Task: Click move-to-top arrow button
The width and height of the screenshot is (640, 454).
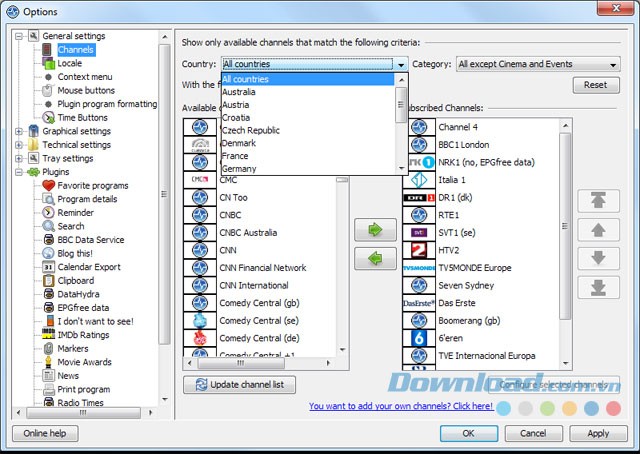Action: pos(599,200)
